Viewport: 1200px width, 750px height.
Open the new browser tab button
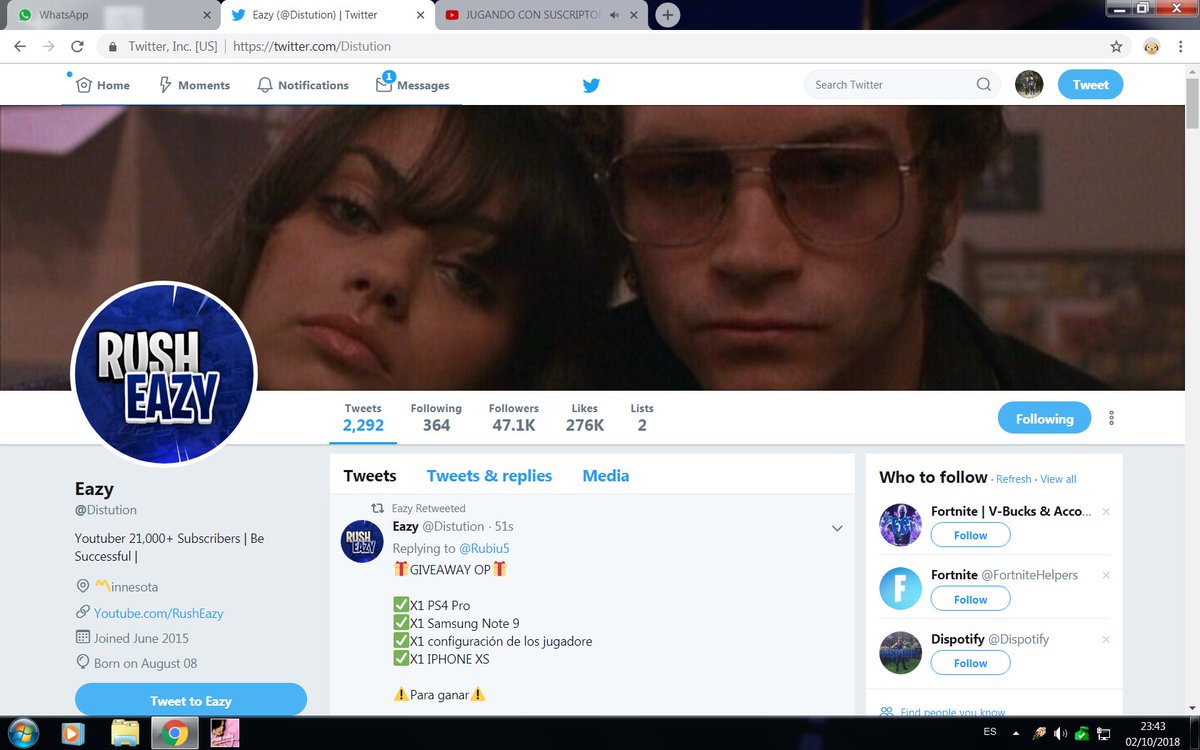pos(668,15)
